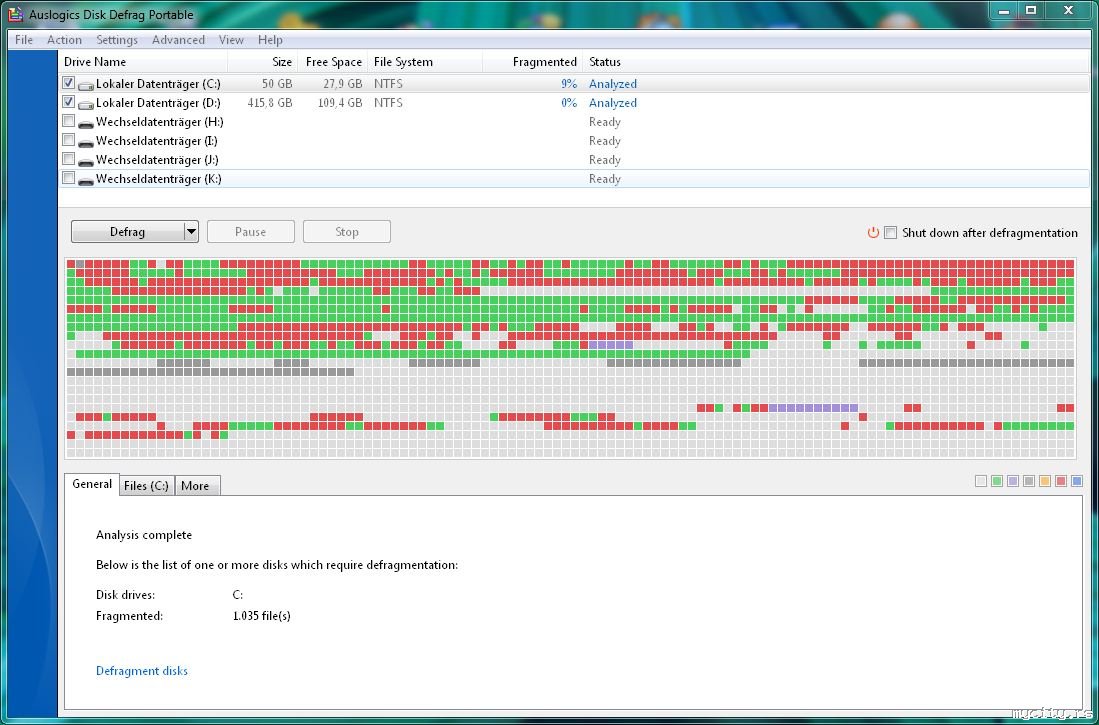The width and height of the screenshot is (1099, 725).
Task: Minimize the Disk Defrag window
Action: 1004,11
